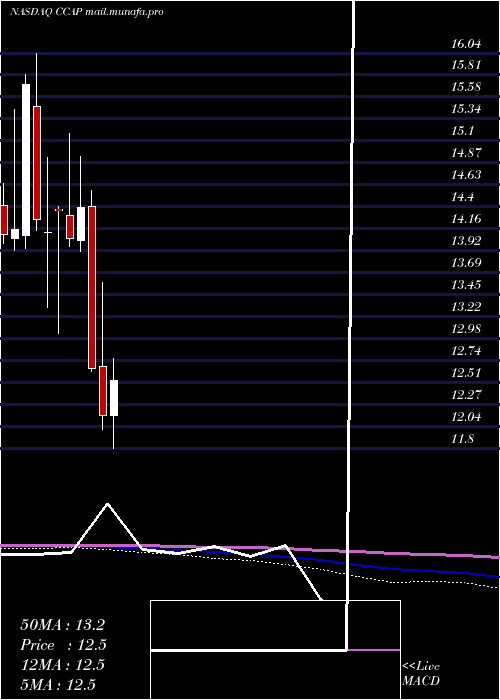
Task: Click the peak of the white MACD line
Action: (108, 504)
